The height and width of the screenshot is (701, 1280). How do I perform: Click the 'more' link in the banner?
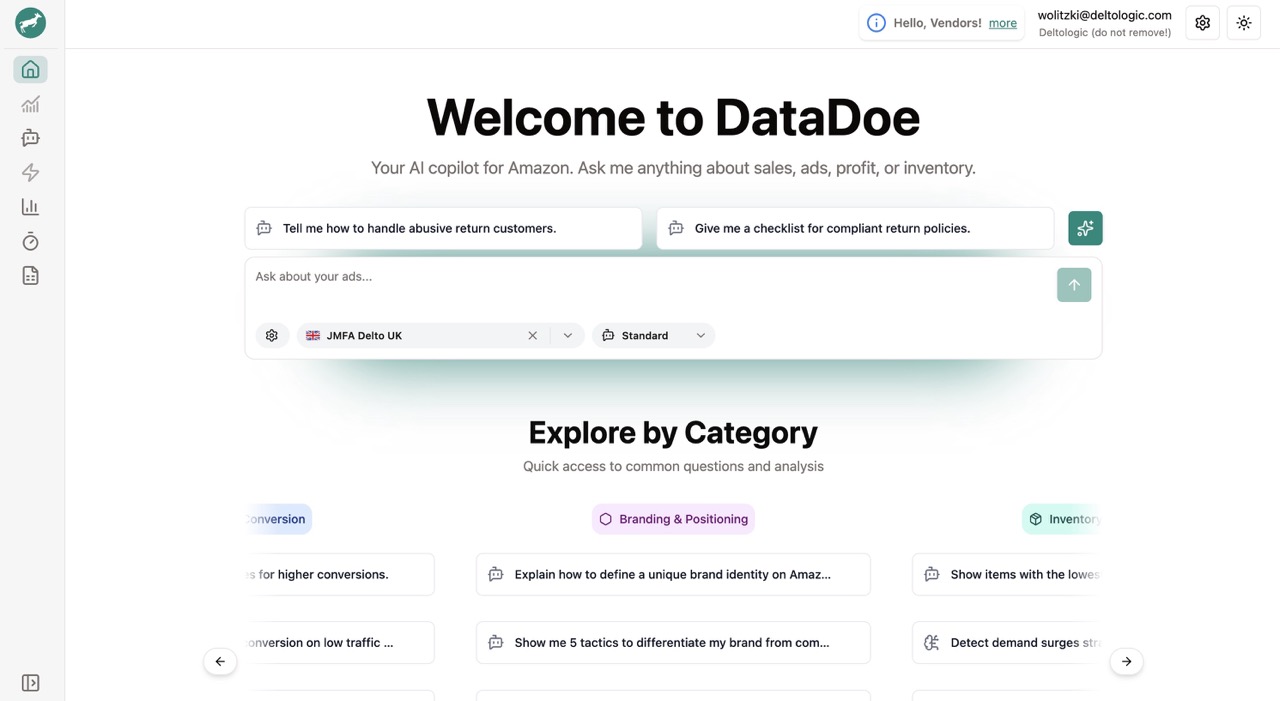[x=1003, y=23]
